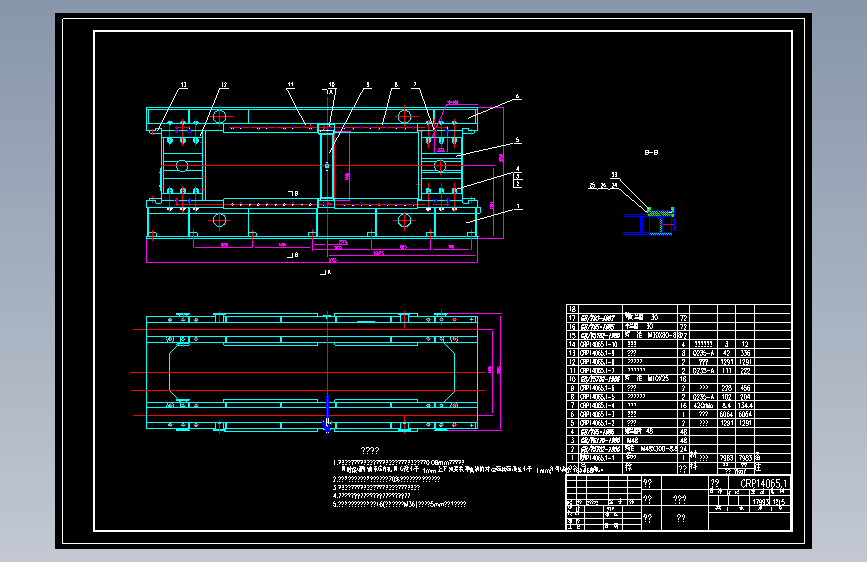
Task: Select callout number 6 right of front view
Action: [x=518, y=96]
